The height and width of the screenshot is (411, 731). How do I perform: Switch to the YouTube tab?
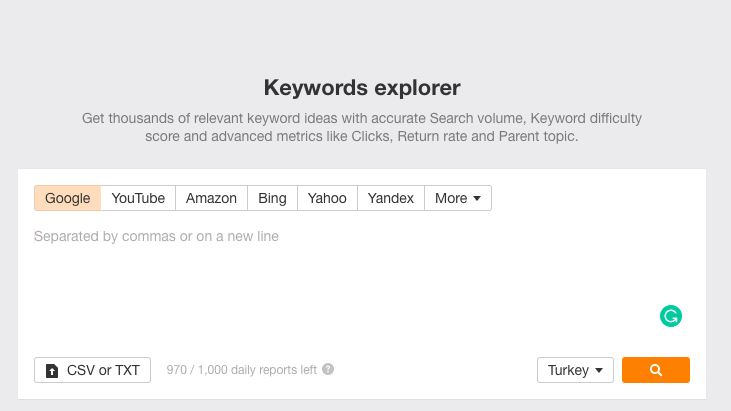[138, 198]
